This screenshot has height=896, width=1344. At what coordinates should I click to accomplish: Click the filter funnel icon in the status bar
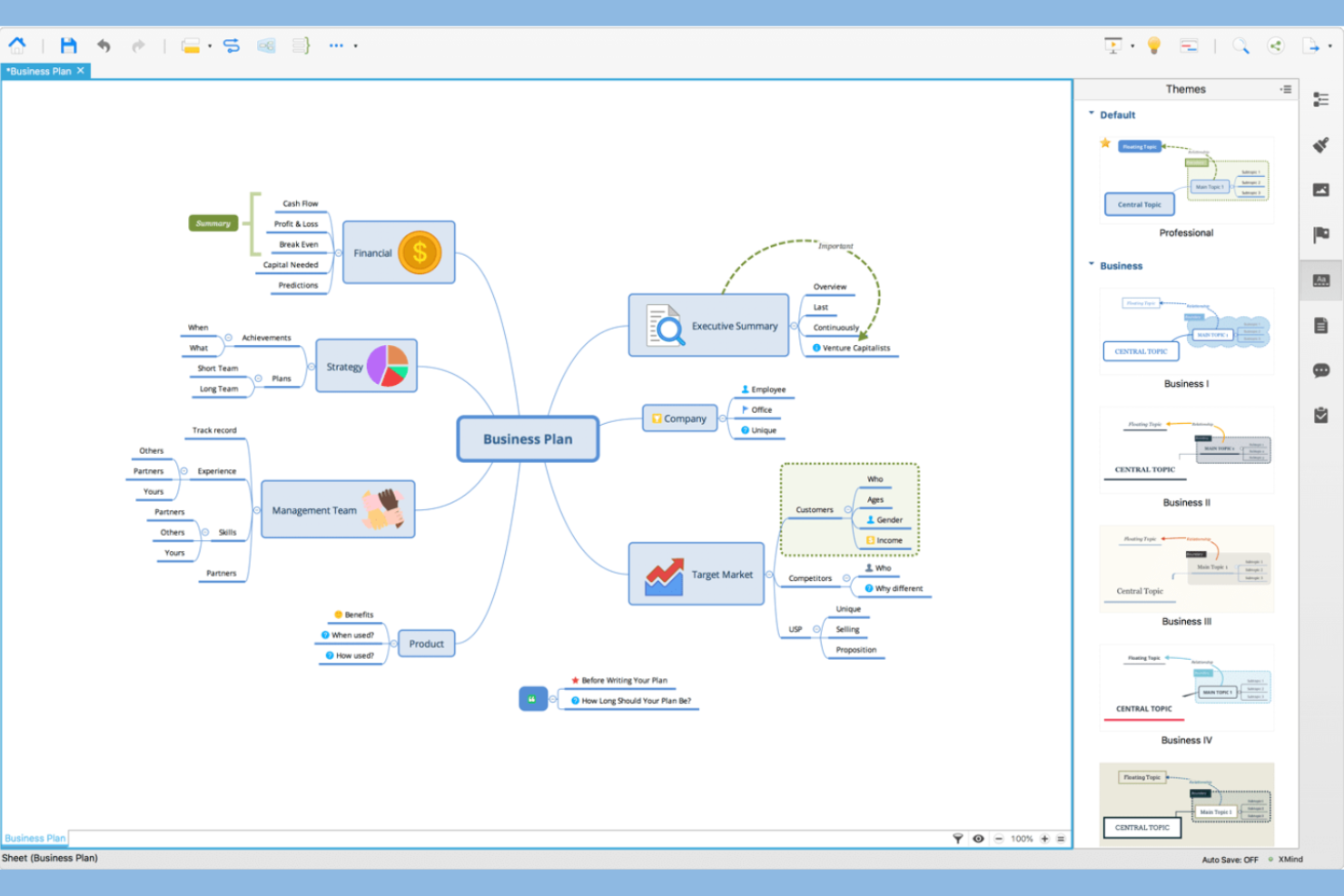tap(957, 839)
